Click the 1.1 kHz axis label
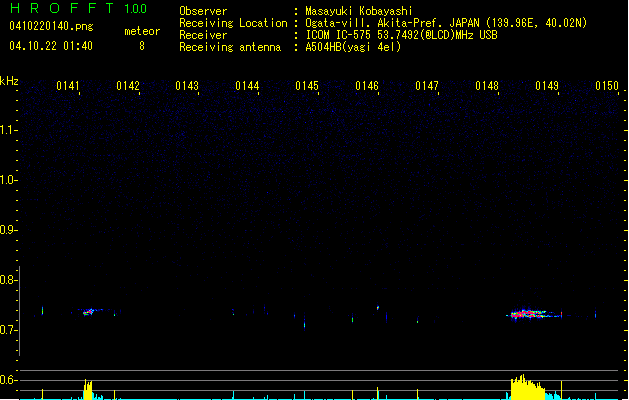629x400 pixels. tap(8, 130)
